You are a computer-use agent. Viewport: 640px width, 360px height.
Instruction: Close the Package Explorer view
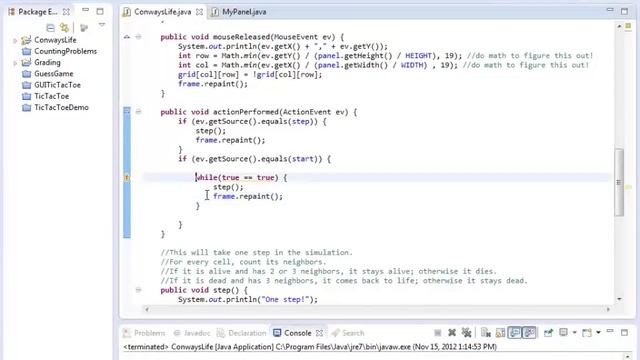coord(66,12)
